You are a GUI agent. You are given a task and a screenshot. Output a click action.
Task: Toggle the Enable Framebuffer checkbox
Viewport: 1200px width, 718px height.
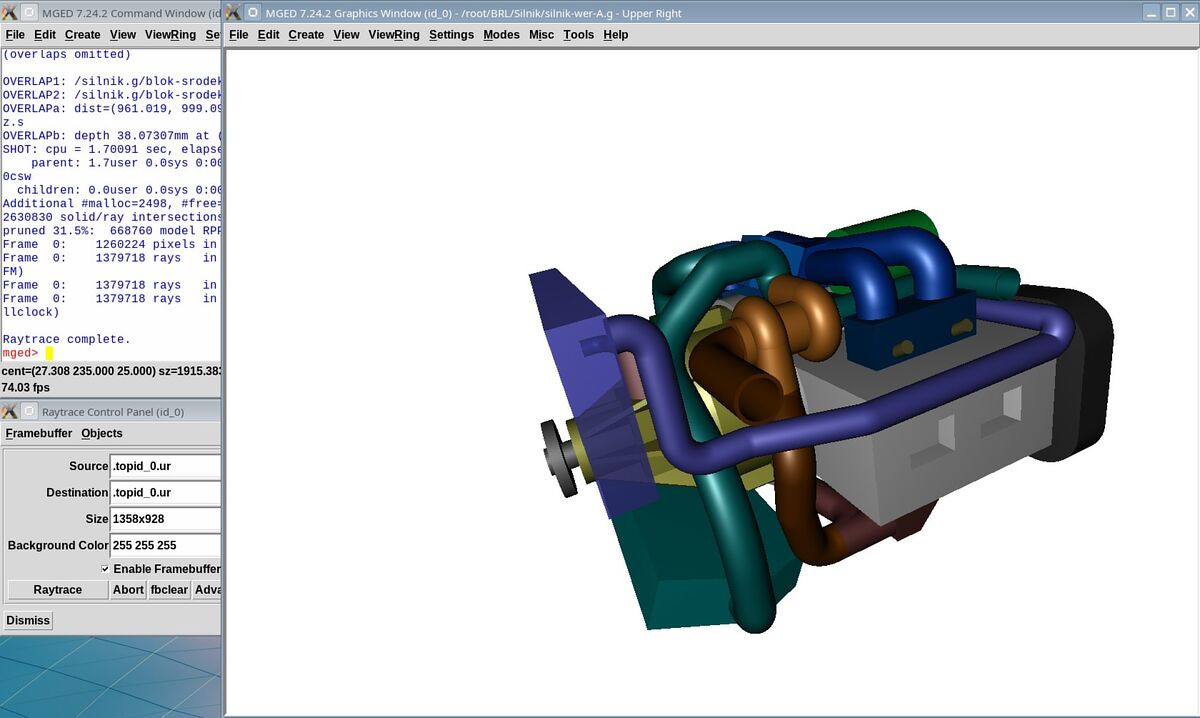pyautogui.click(x=105, y=569)
